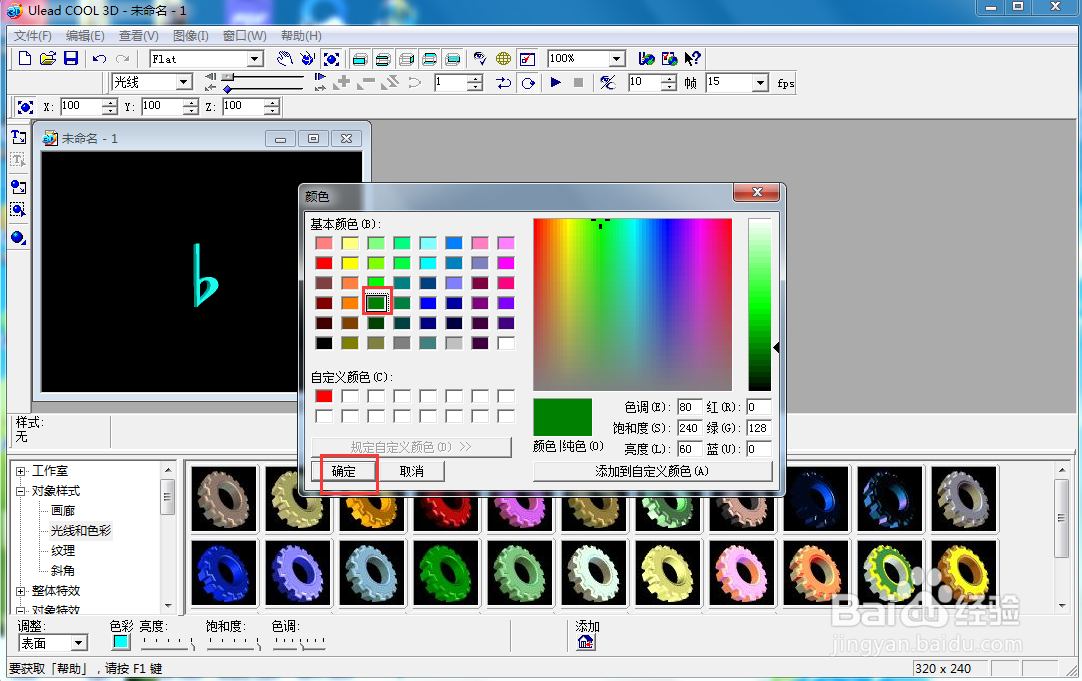
Task: Collapse the 对象样式 tree node
Action: coord(21,491)
